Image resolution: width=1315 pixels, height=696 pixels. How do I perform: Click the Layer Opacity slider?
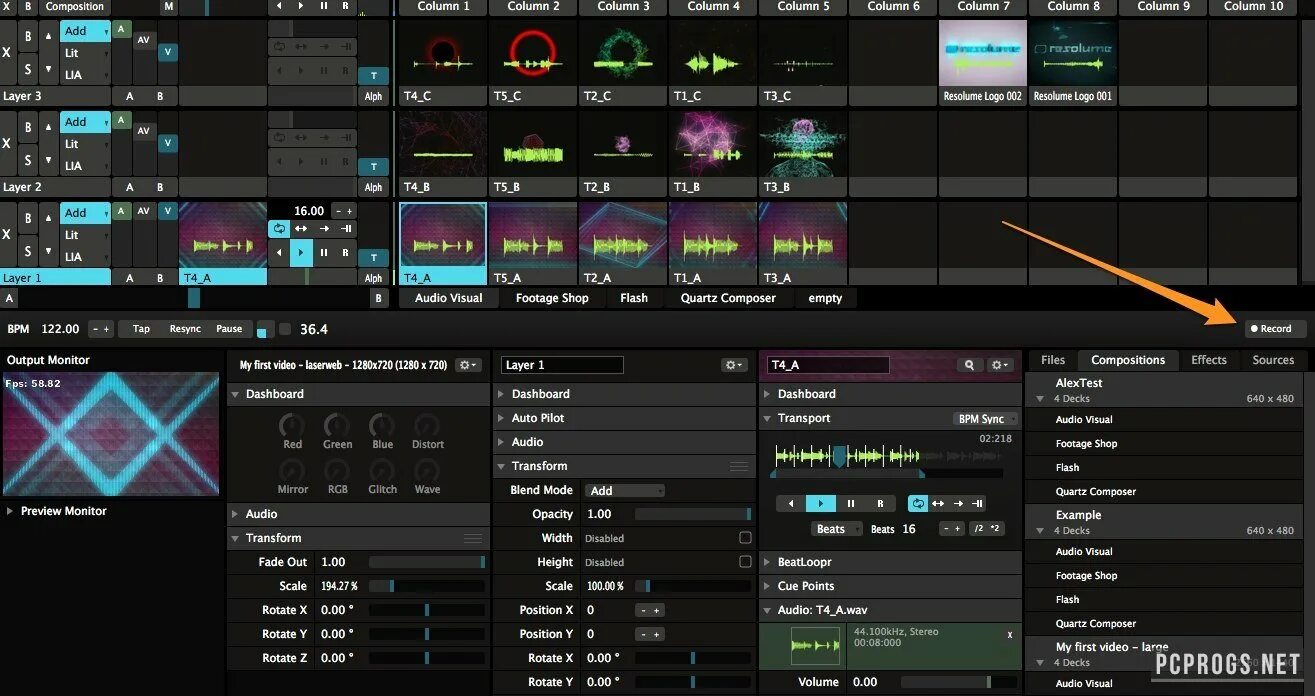pyautogui.click(x=693, y=514)
